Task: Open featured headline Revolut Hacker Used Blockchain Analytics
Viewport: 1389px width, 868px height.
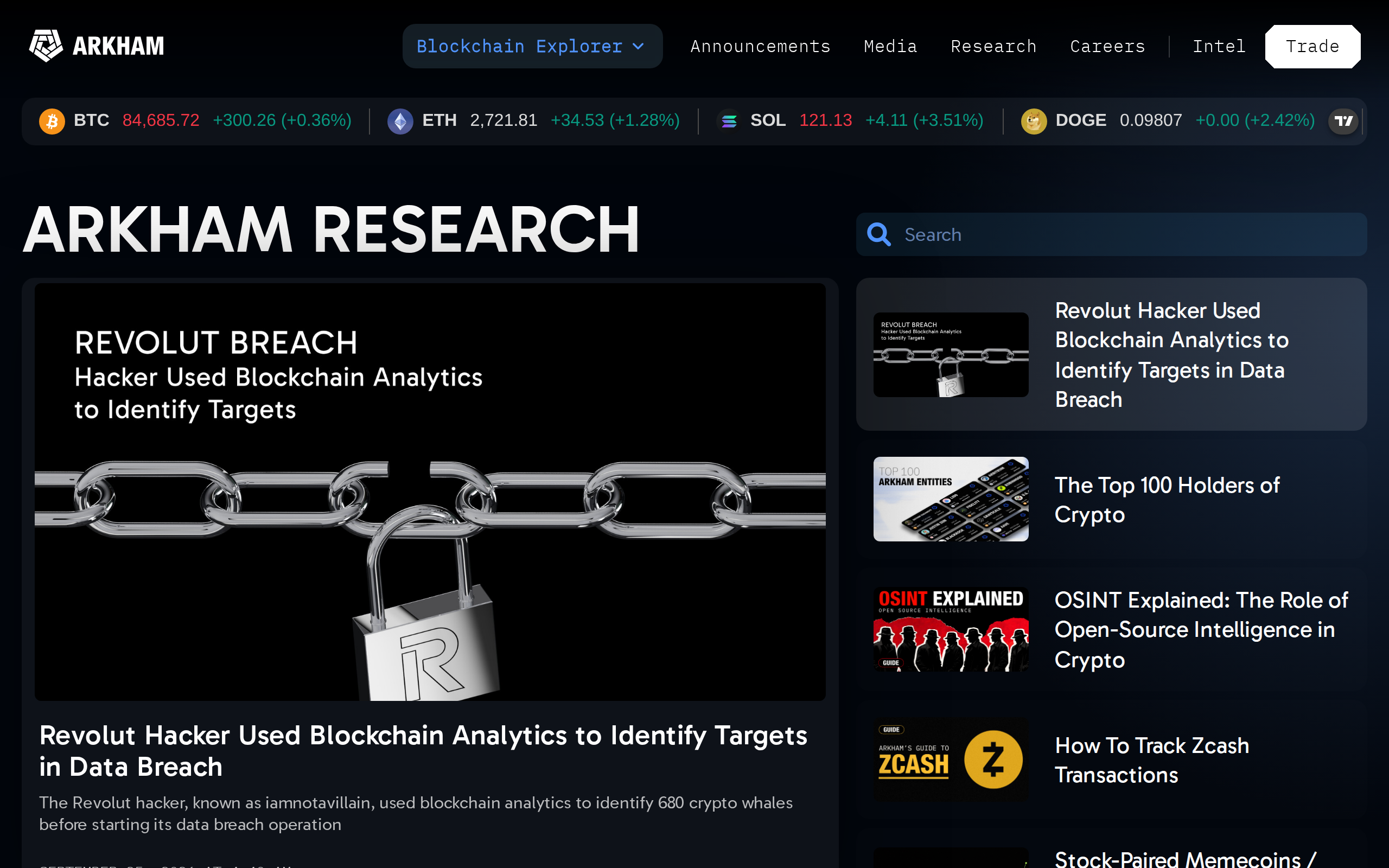Action: tap(423, 751)
